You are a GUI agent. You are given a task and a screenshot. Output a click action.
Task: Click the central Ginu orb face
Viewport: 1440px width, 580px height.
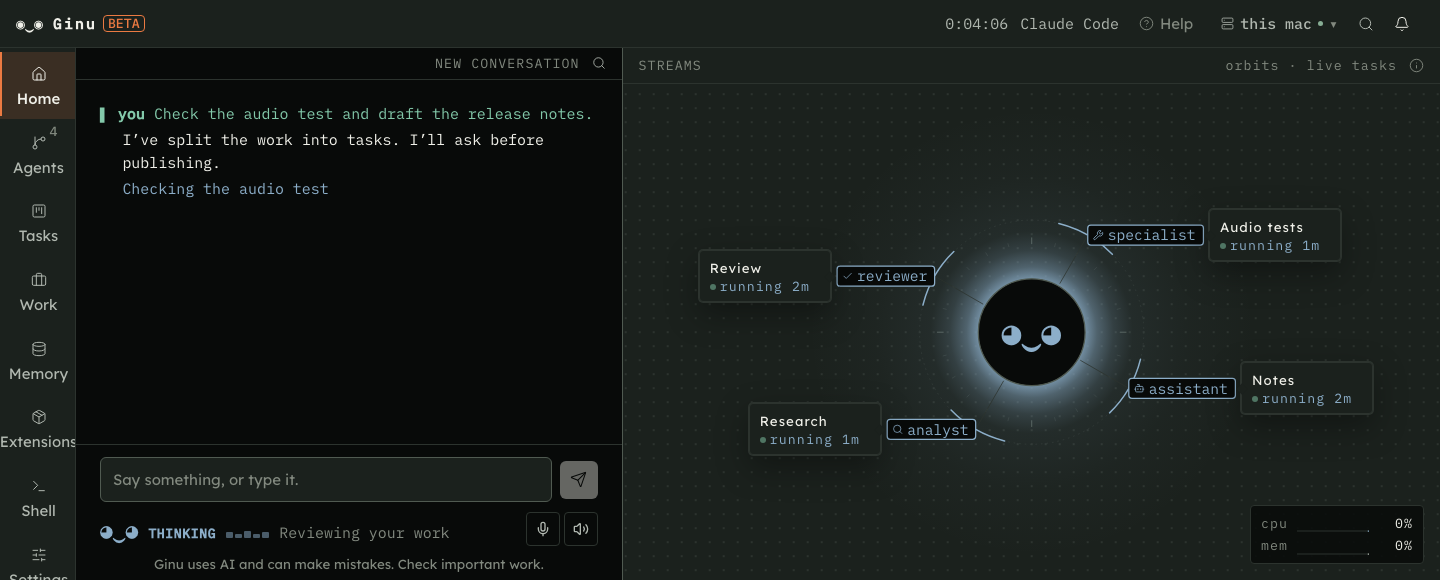pos(1031,332)
